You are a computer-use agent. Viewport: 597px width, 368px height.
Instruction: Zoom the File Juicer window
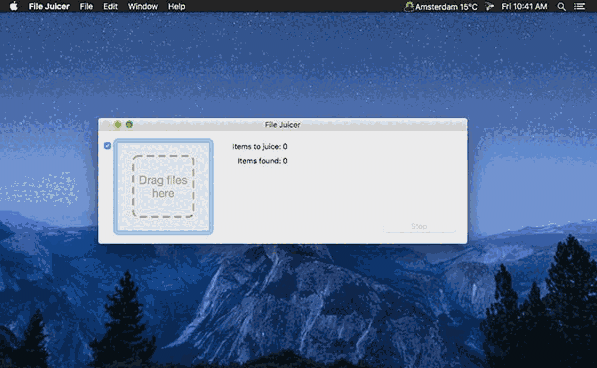tap(129, 124)
